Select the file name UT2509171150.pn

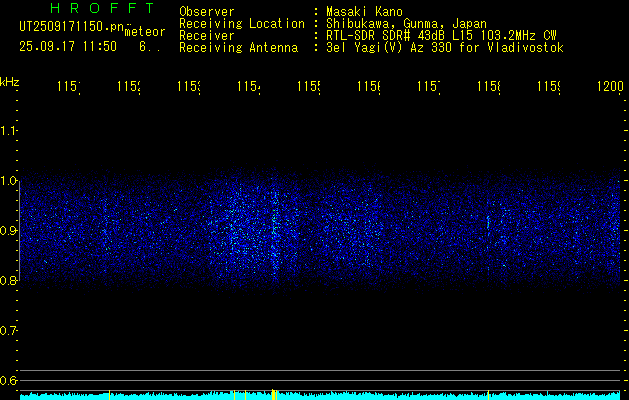pyautogui.click(x=72, y=26)
